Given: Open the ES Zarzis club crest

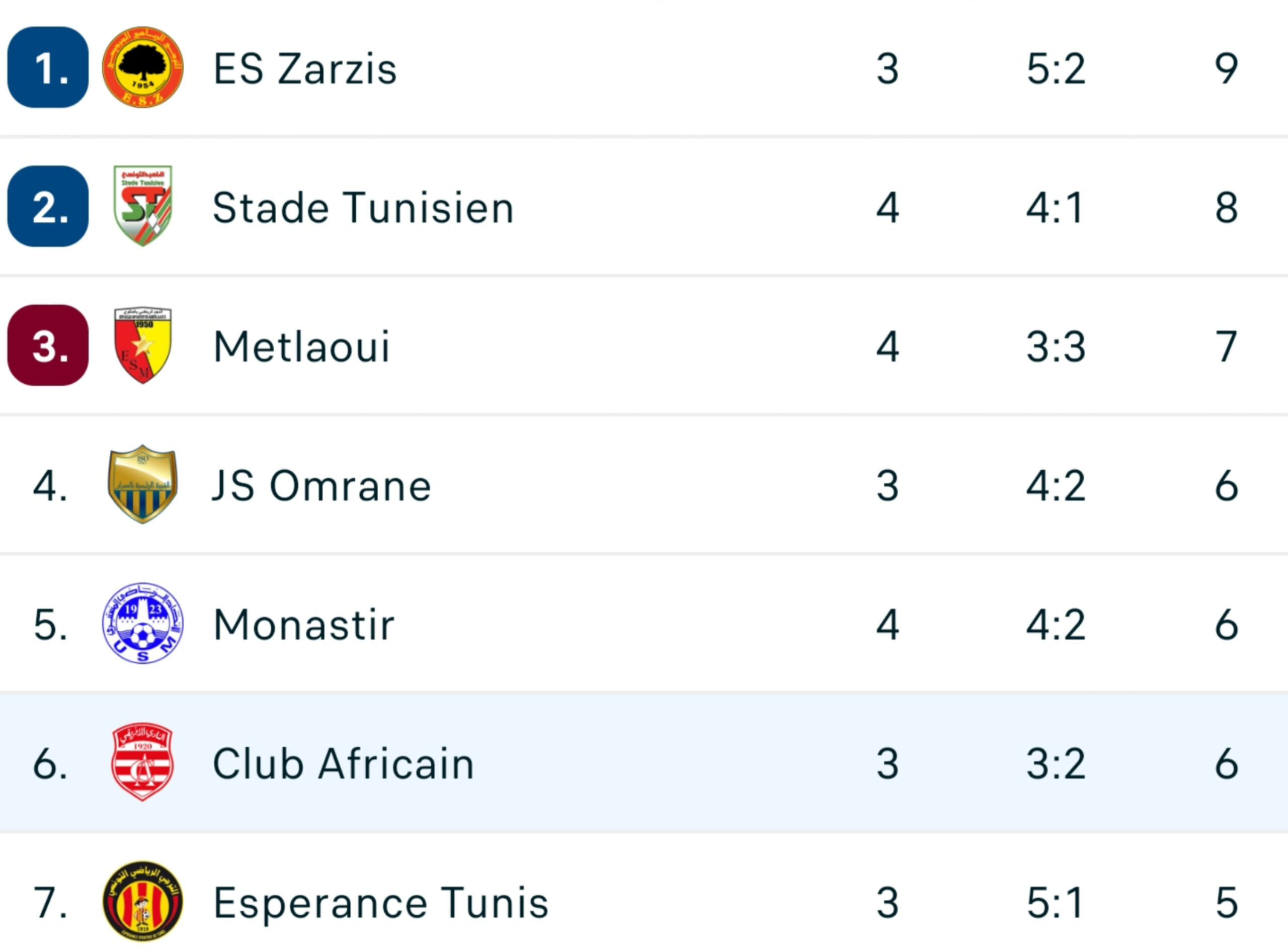Looking at the screenshot, I should [143, 67].
